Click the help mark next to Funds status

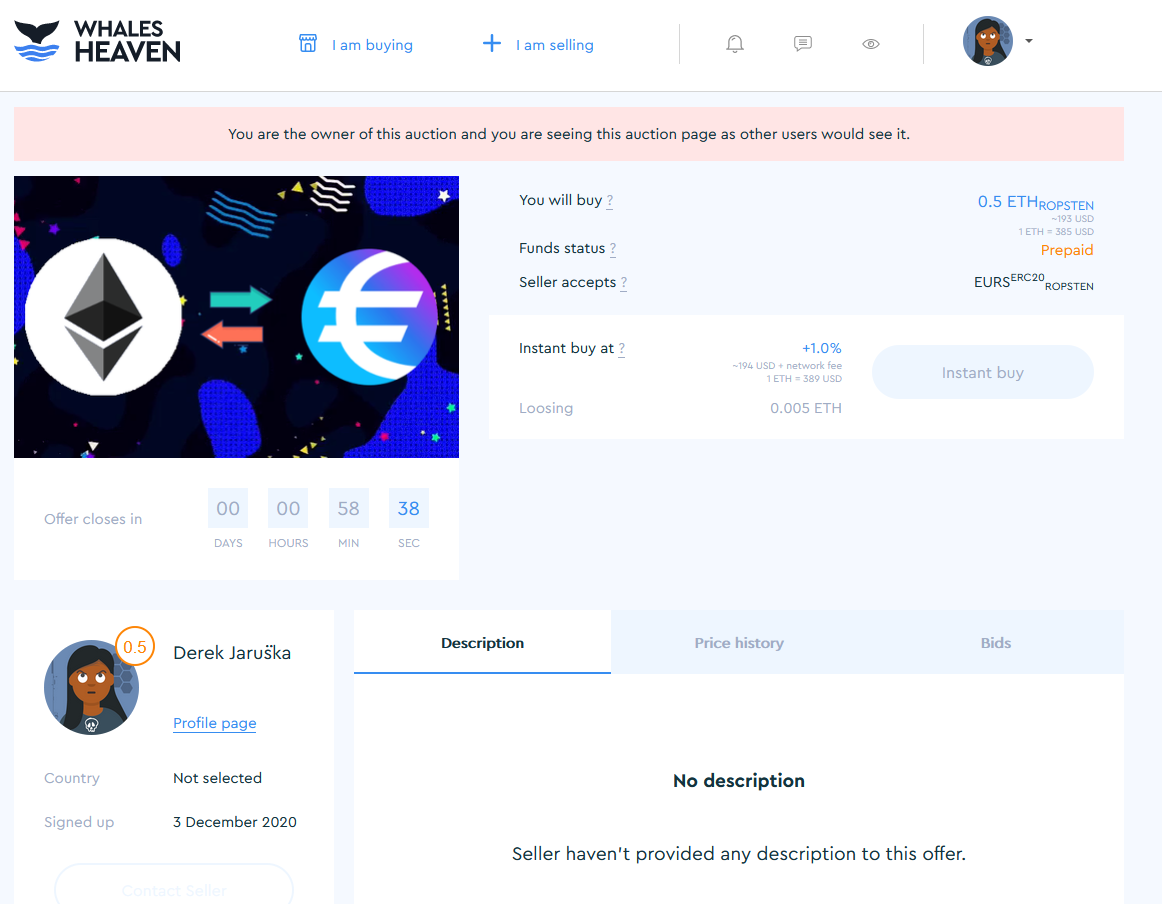[613, 249]
